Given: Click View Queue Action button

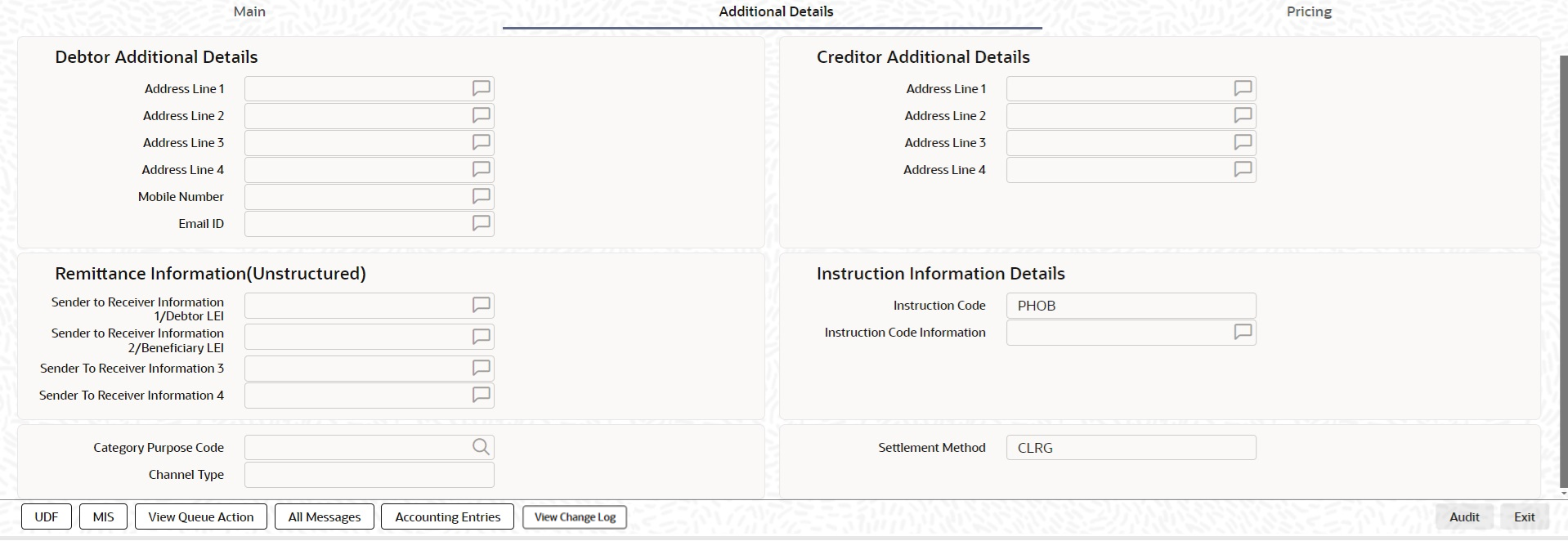Looking at the screenshot, I should [x=201, y=516].
